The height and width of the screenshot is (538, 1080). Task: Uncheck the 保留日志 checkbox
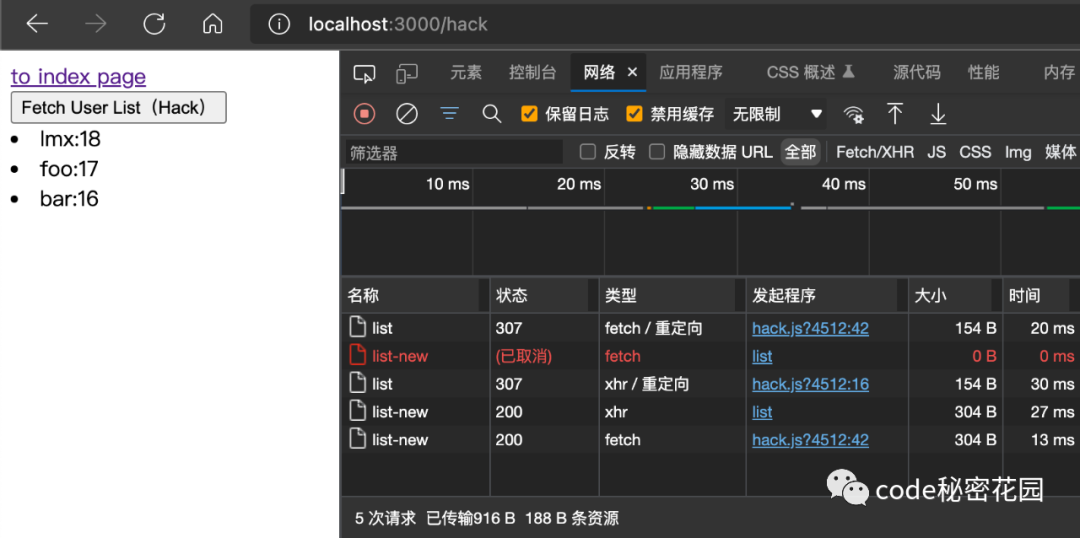pyautogui.click(x=529, y=114)
